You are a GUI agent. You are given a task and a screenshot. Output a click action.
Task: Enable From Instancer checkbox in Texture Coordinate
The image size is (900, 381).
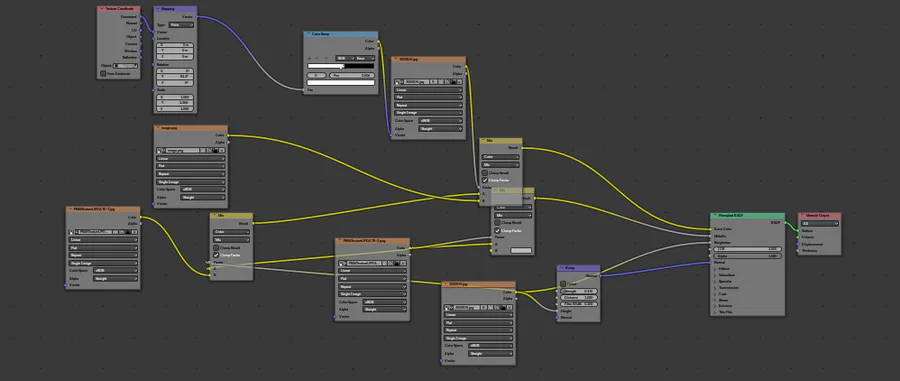103,73
